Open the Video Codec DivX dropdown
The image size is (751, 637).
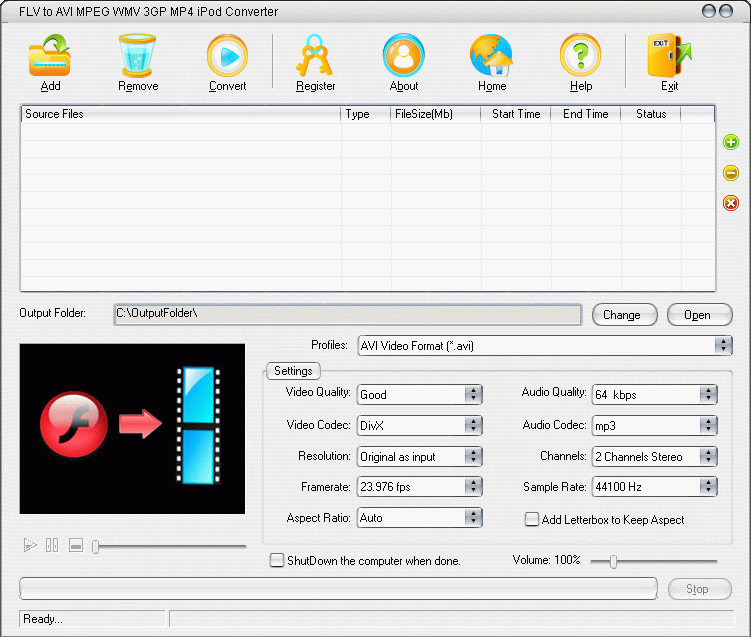point(473,426)
